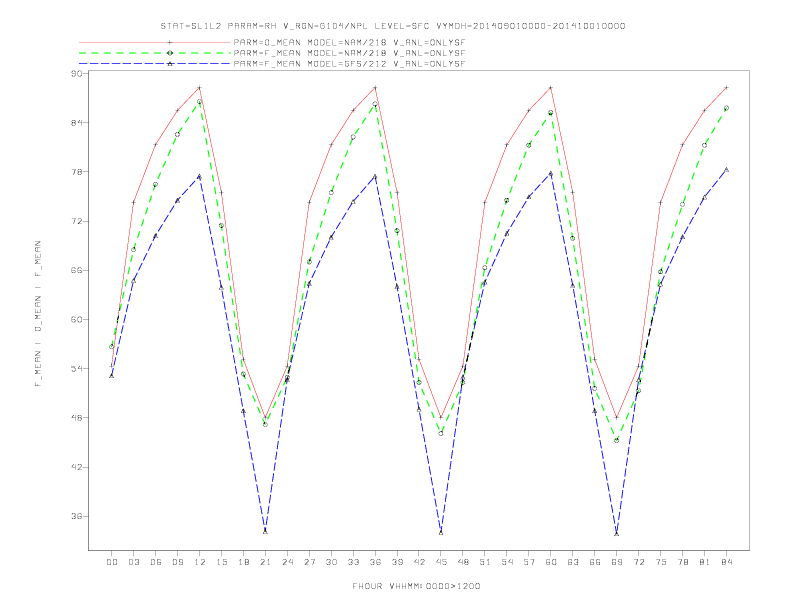Viewport: 792px width, 612px height.
Task: Click x-axis tick label 00
Action: (112, 562)
